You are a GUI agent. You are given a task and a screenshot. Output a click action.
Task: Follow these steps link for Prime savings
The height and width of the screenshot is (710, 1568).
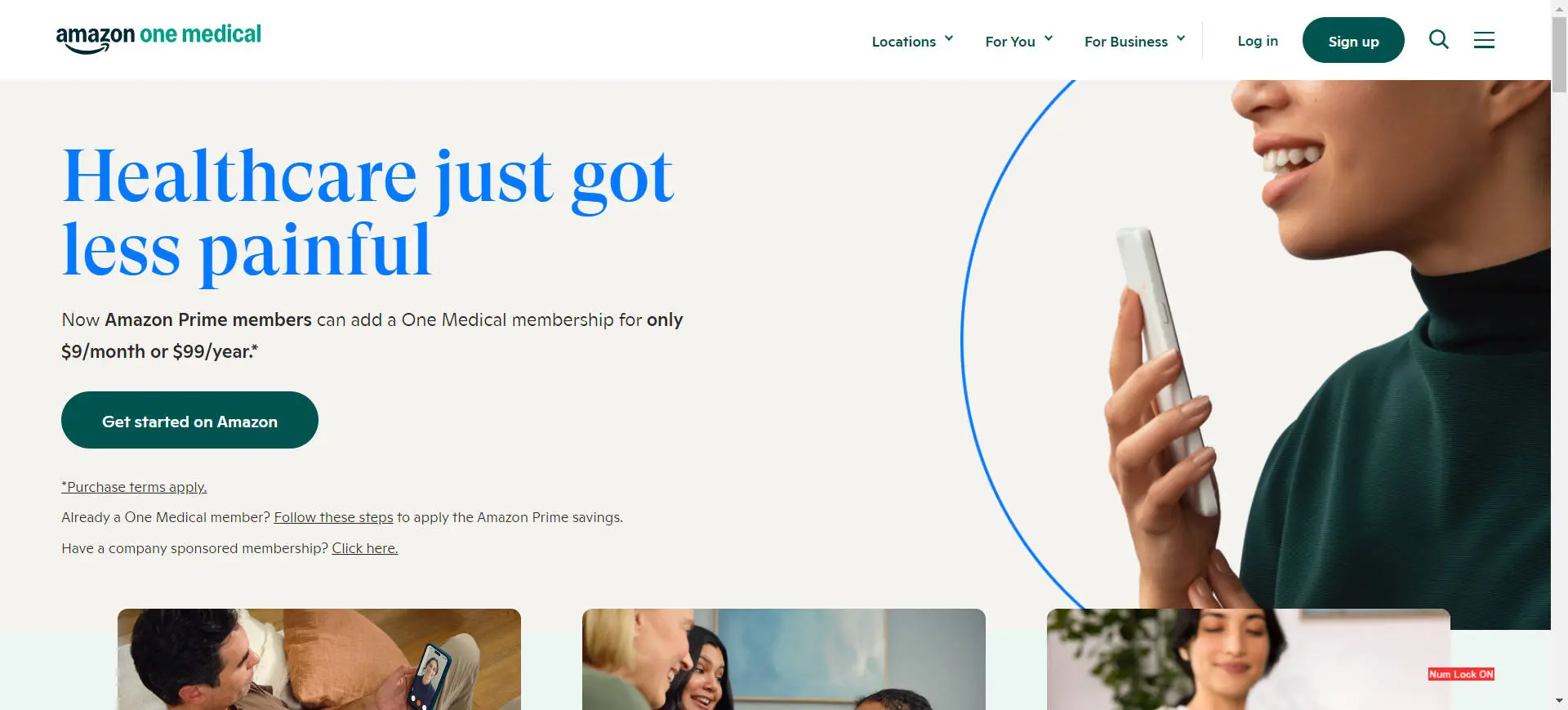[x=333, y=517]
